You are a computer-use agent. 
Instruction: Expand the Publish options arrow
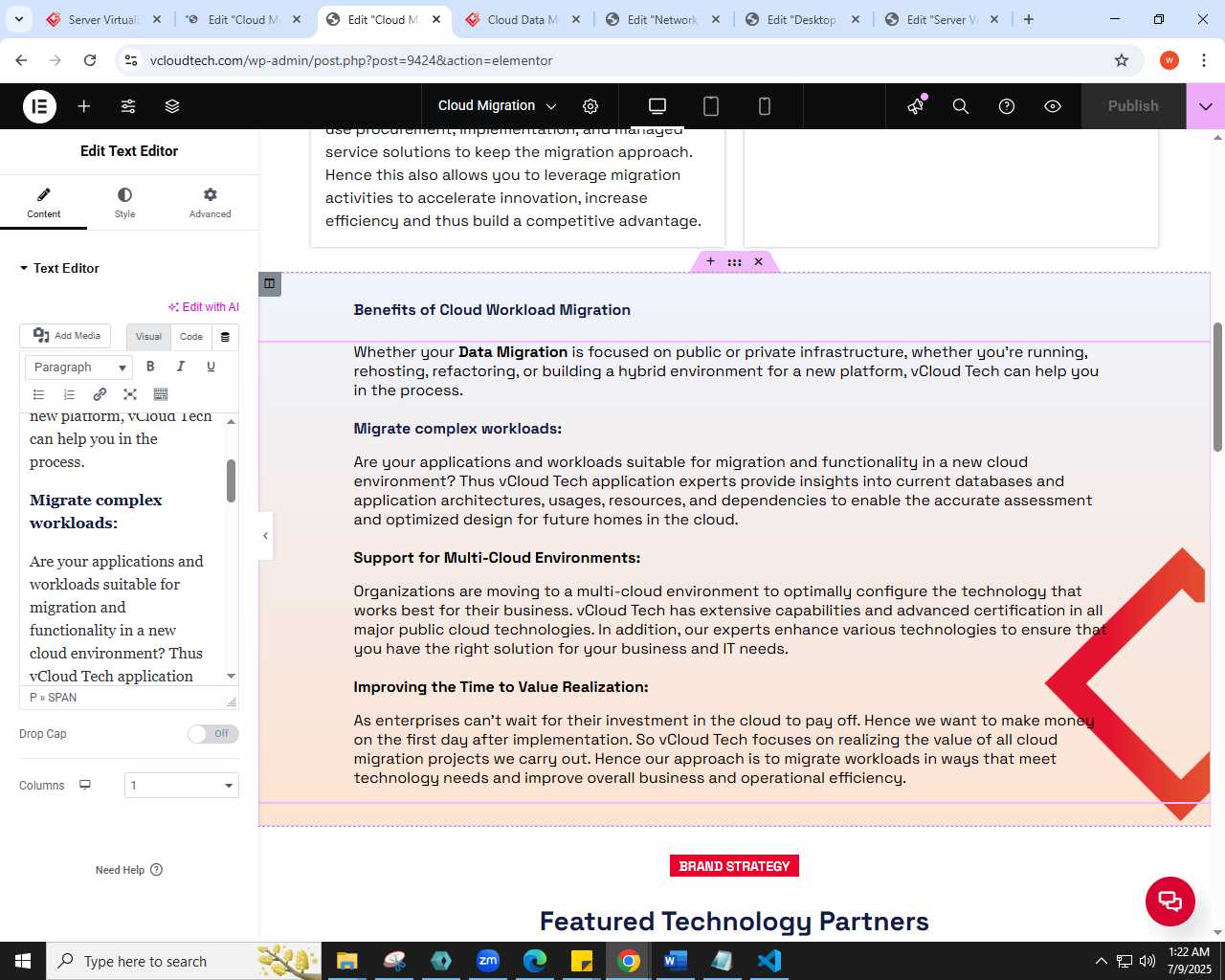[1206, 106]
